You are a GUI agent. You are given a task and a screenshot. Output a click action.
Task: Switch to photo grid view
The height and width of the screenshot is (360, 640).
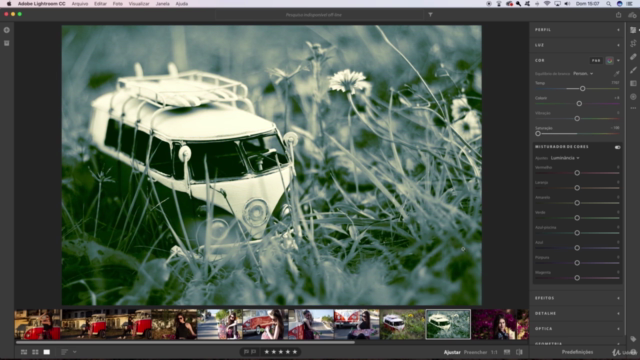pos(24,352)
